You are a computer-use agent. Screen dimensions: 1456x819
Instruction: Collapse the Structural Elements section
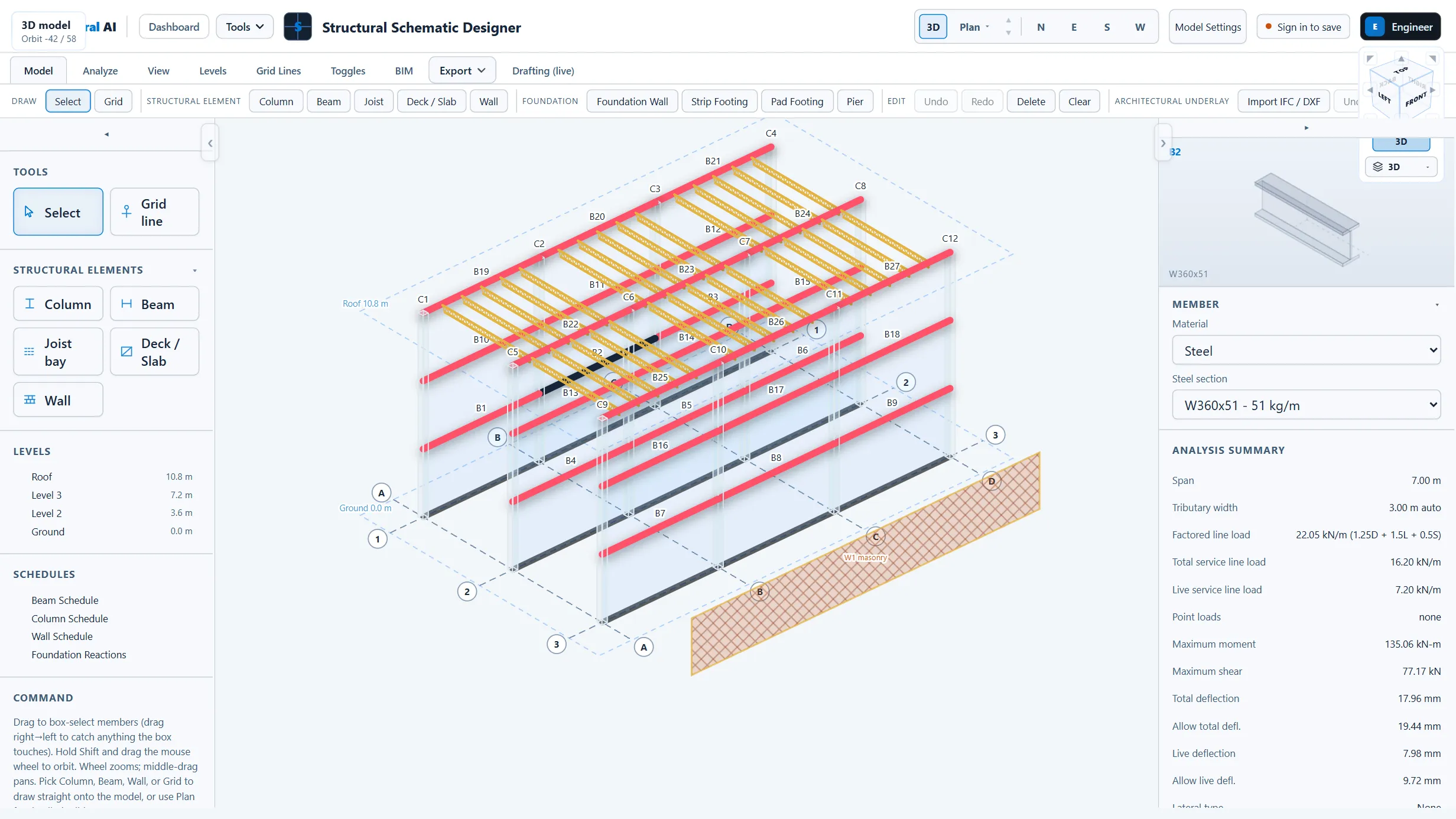195,271
